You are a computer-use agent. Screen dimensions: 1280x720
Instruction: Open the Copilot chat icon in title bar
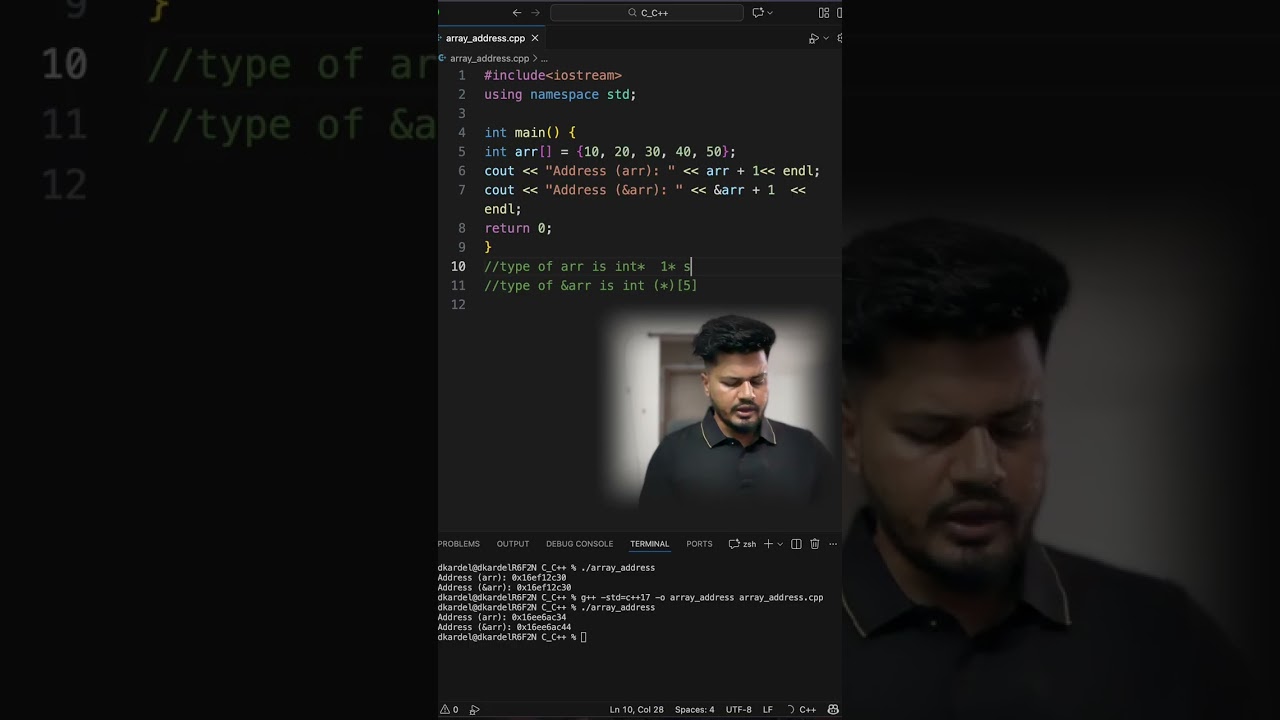pos(757,13)
